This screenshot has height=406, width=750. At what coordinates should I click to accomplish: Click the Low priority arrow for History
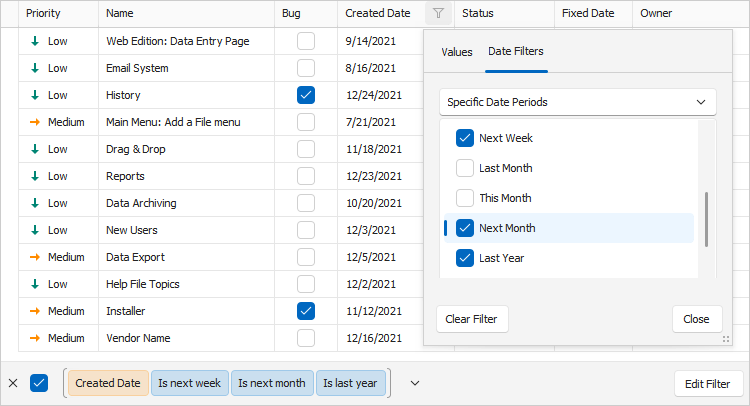35,95
